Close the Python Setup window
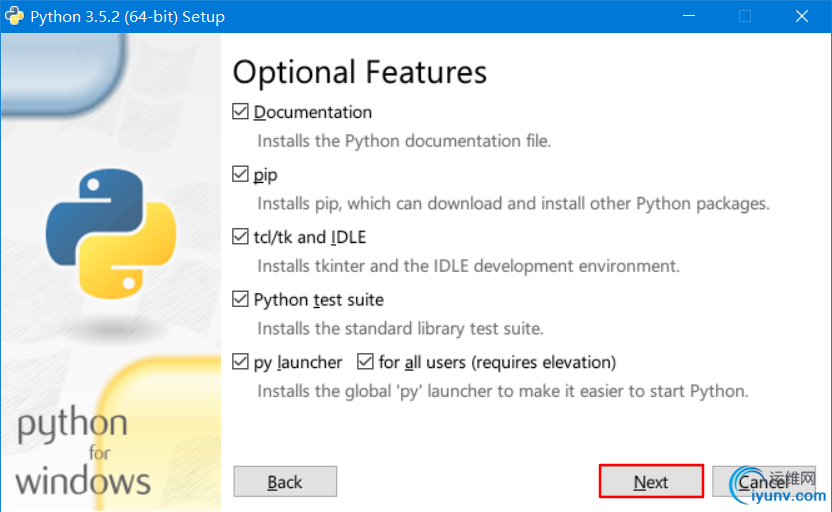Image resolution: width=832 pixels, height=512 pixels. click(x=802, y=16)
